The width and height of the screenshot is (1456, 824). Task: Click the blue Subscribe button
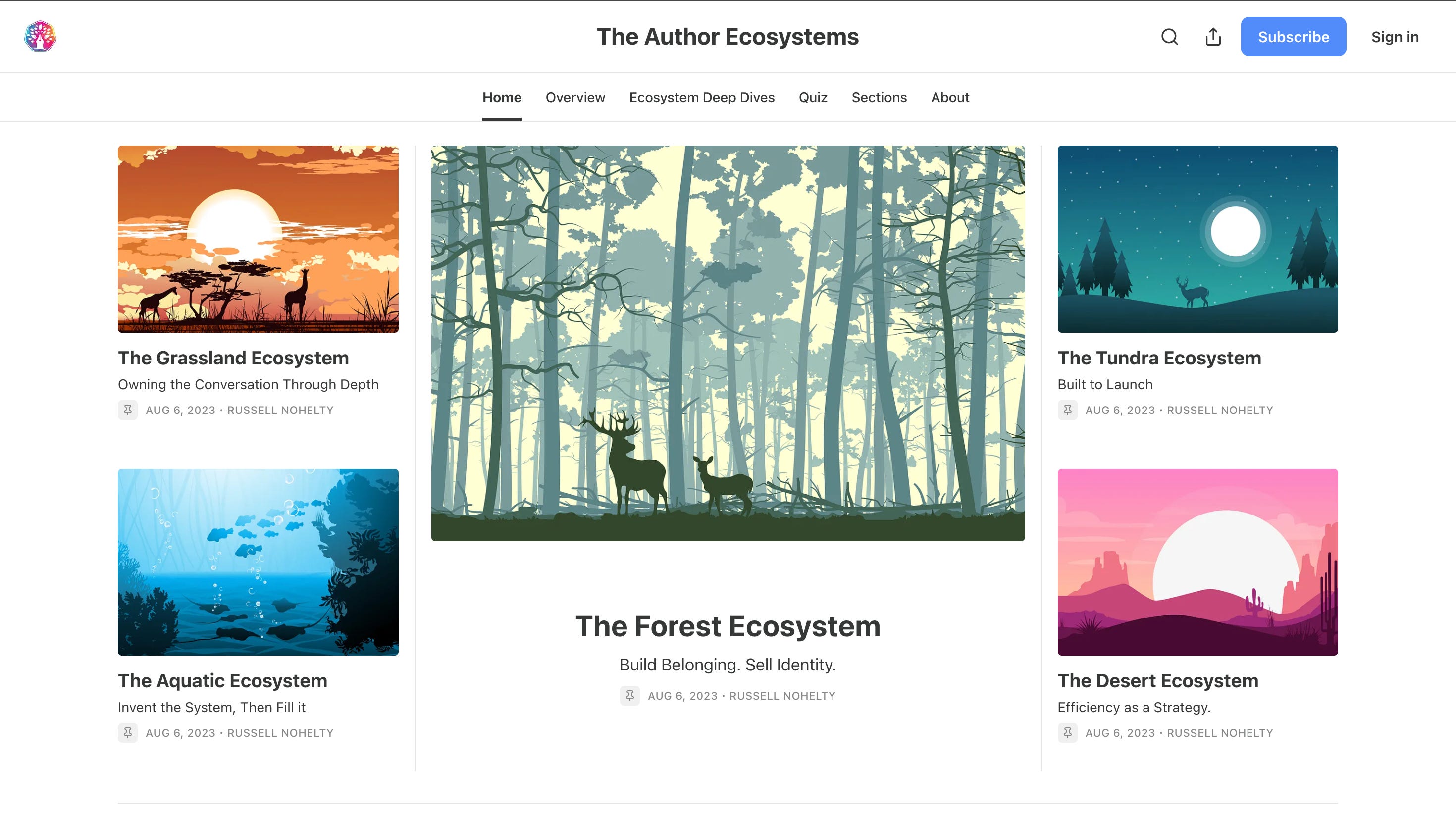pos(1293,37)
